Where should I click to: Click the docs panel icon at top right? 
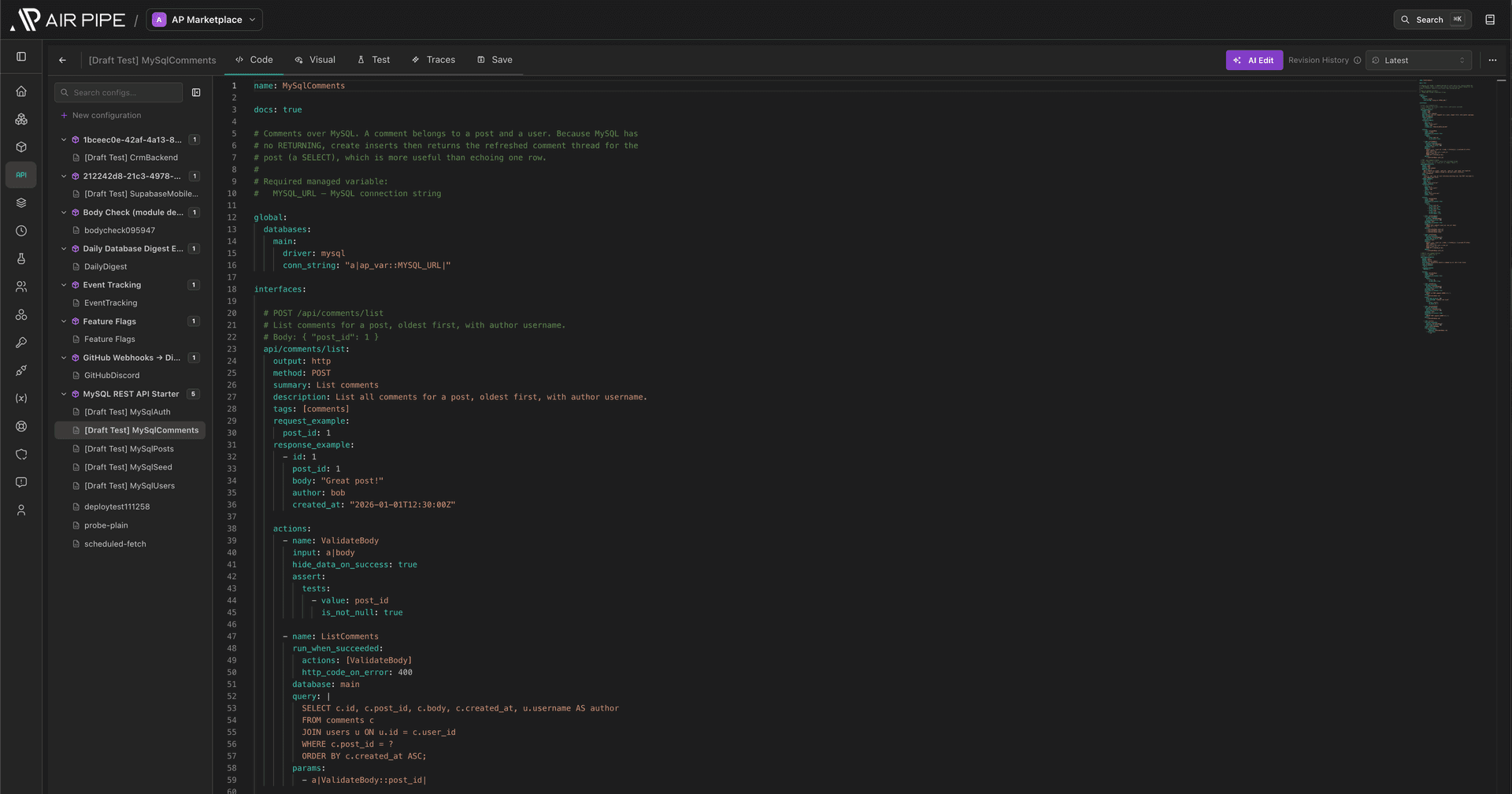pos(1490,20)
